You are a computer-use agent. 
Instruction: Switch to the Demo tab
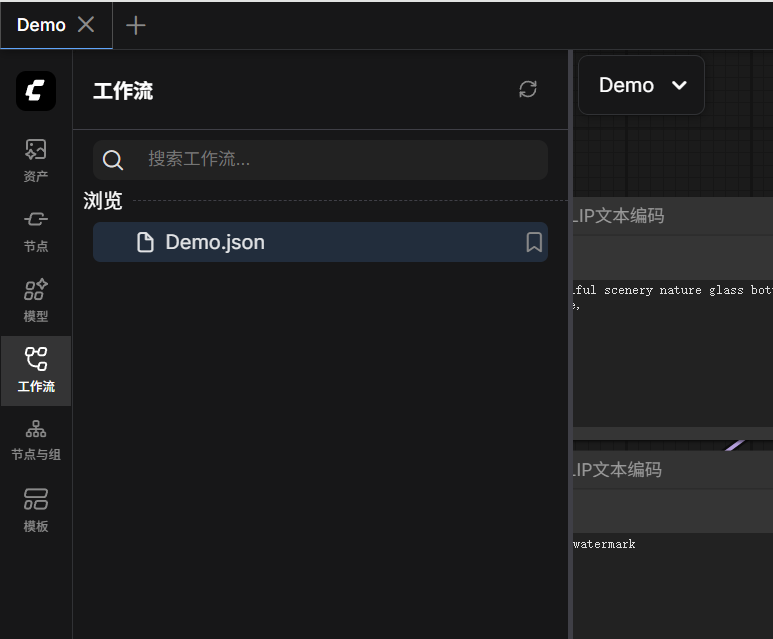(41, 25)
